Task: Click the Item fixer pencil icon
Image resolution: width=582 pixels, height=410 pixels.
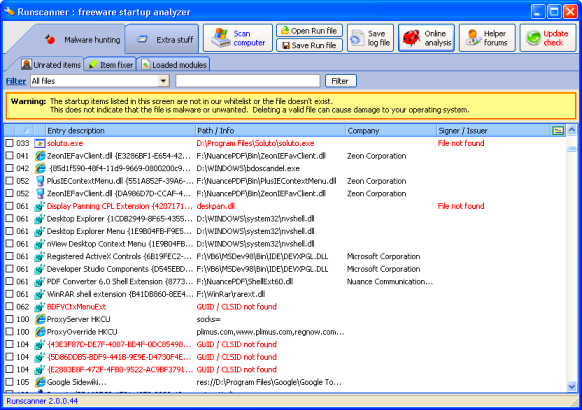Action: pos(93,65)
